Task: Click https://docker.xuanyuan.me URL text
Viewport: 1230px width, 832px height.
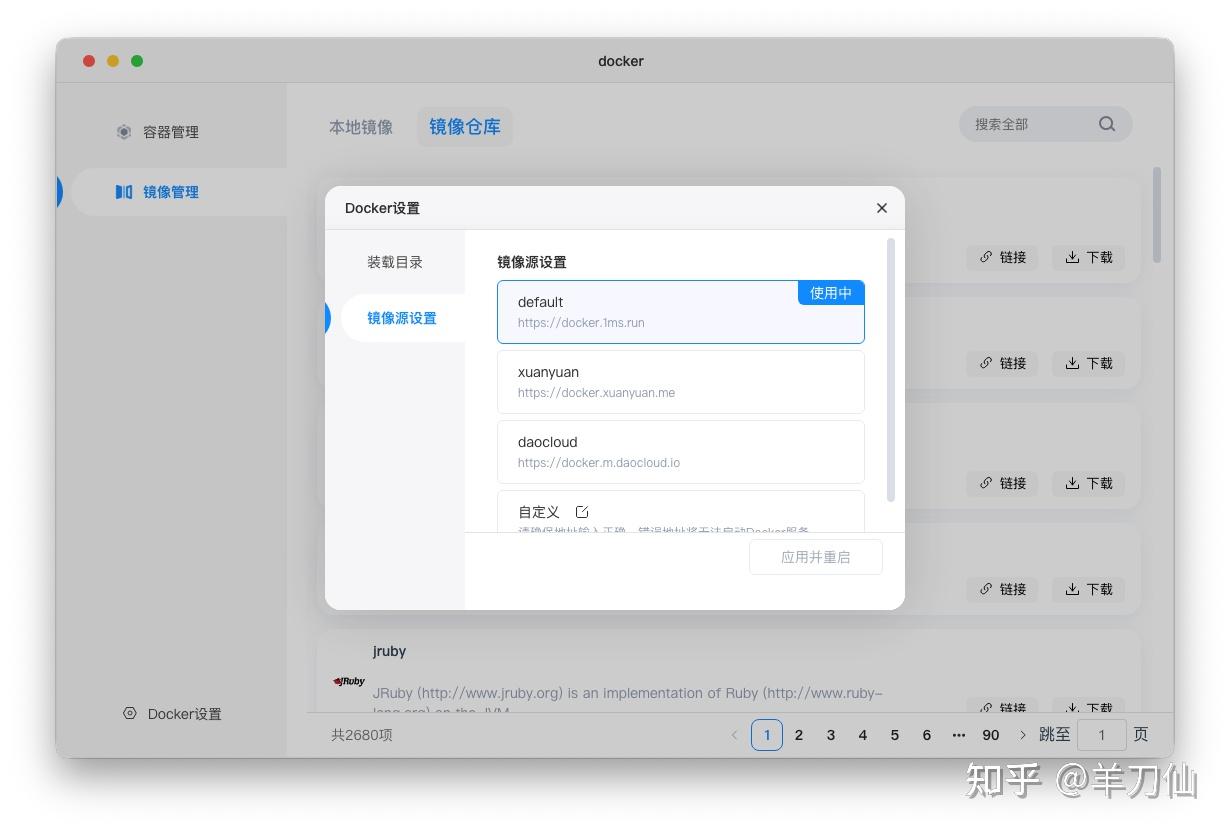Action: click(x=596, y=393)
